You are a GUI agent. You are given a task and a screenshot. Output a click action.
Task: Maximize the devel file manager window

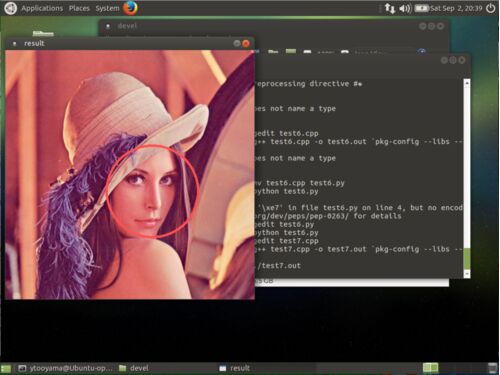point(431,26)
